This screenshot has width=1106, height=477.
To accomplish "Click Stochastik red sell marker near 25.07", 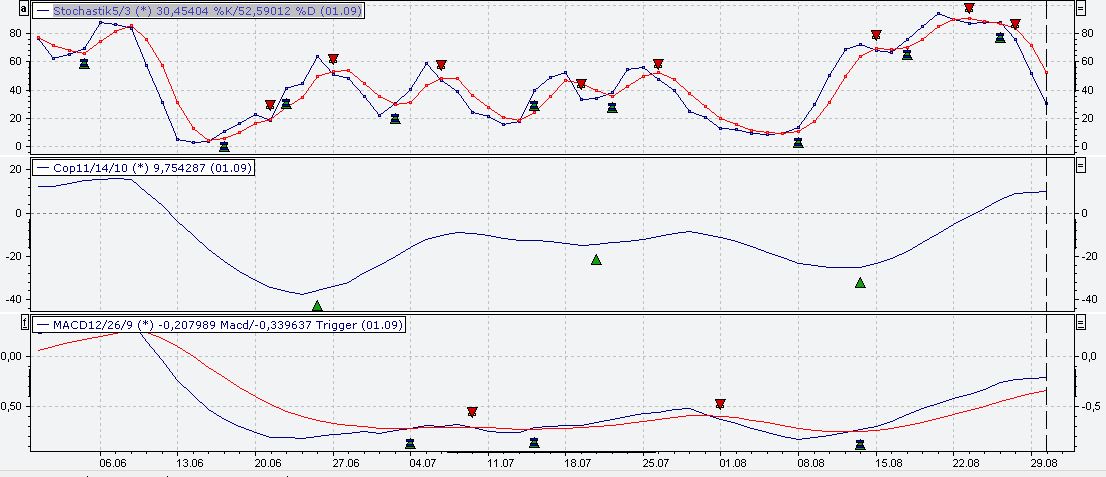I will tap(658, 64).
